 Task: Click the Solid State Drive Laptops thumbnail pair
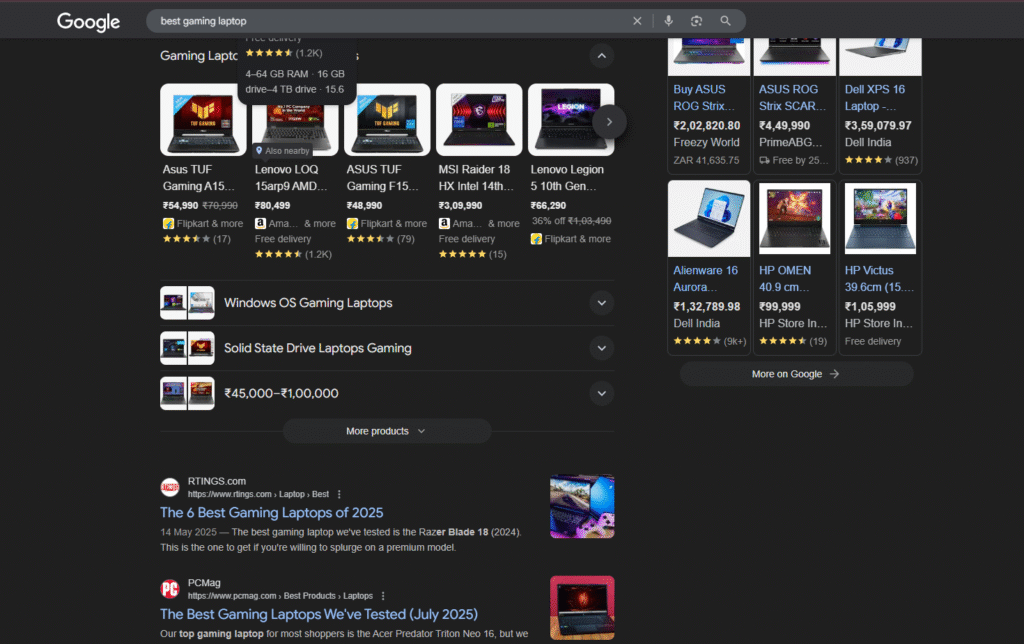pyautogui.click(x=187, y=348)
